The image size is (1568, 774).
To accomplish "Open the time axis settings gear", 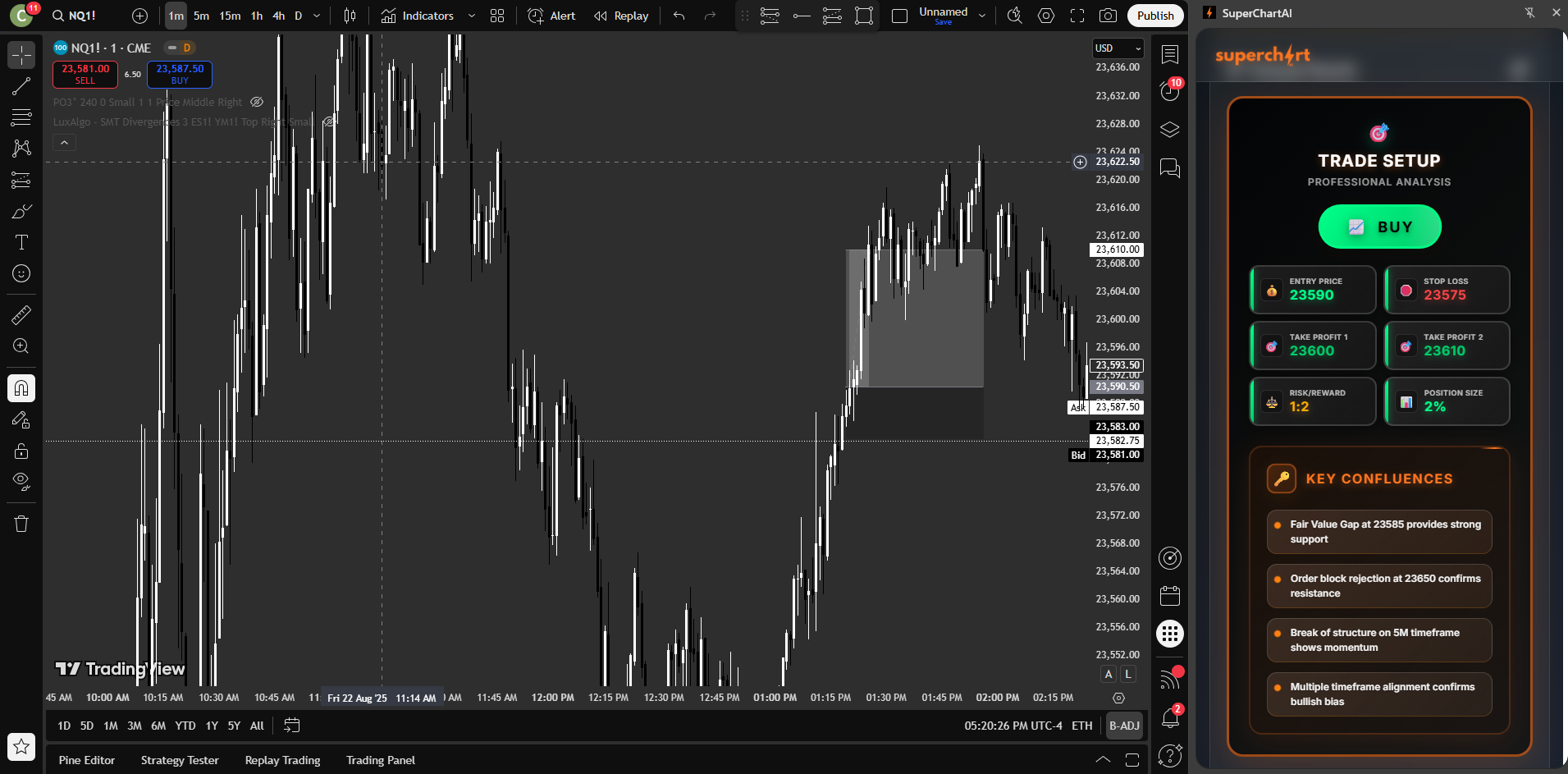I will [x=1118, y=698].
